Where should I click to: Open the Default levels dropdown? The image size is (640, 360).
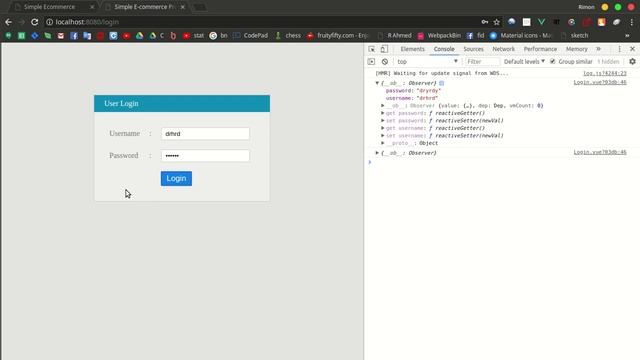click(524, 62)
